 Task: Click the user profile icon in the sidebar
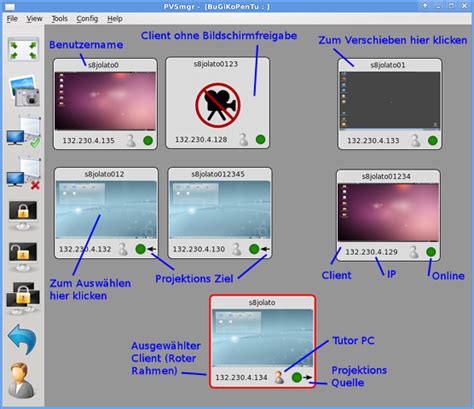pos(21,381)
